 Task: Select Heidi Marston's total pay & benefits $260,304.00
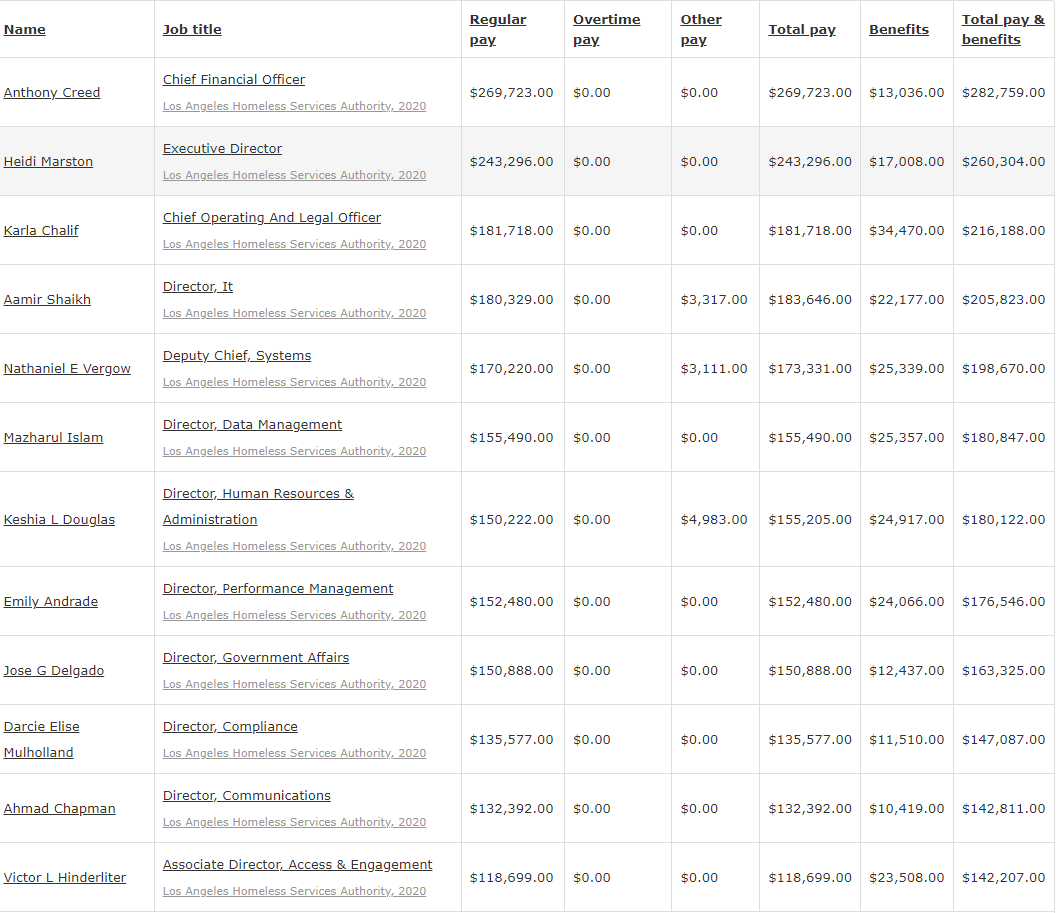coord(1003,162)
